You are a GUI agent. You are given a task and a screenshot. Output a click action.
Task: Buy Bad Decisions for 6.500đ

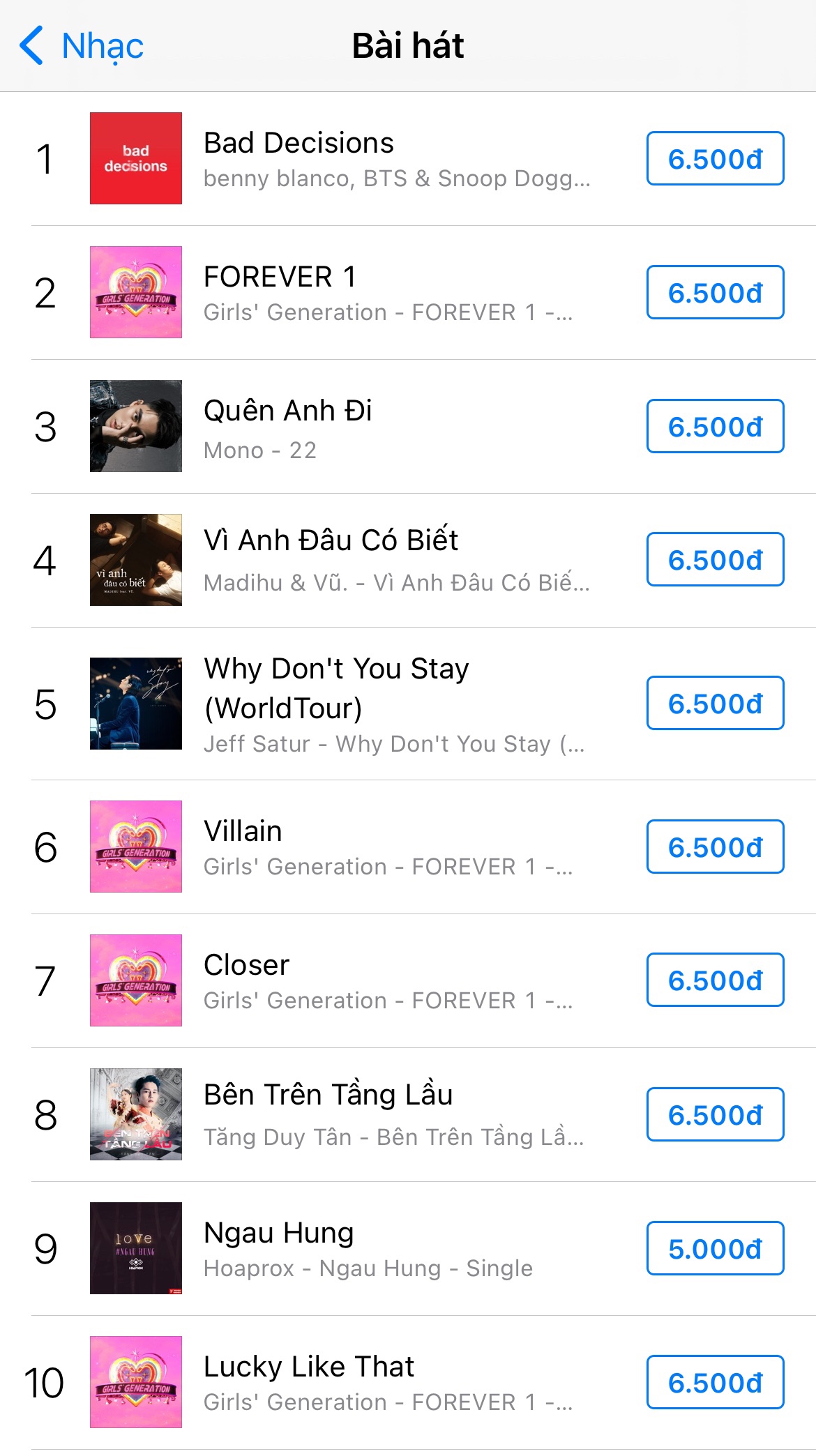pyautogui.click(x=715, y=159)
